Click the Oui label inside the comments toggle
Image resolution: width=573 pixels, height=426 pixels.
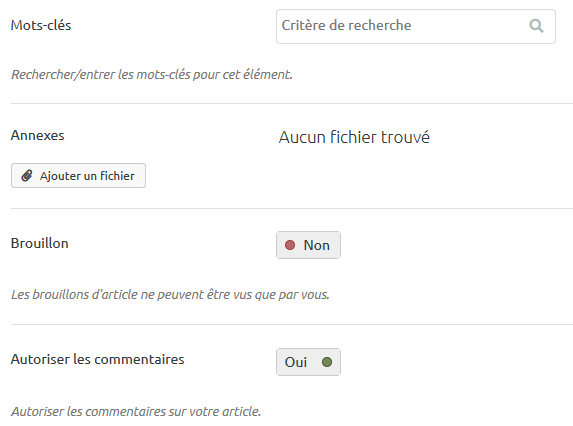[296, 362]
